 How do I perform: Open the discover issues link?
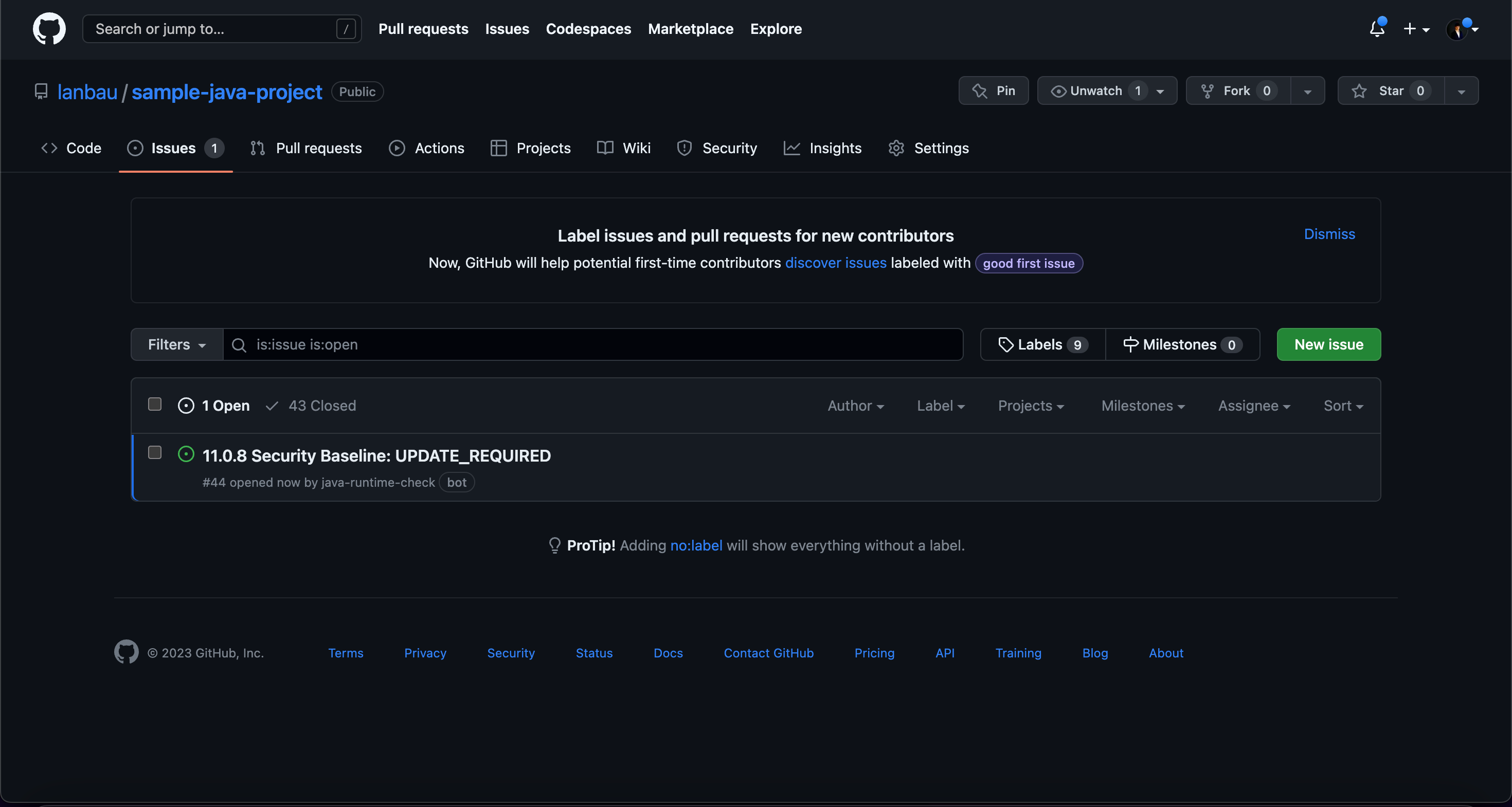tap(836, 263)
